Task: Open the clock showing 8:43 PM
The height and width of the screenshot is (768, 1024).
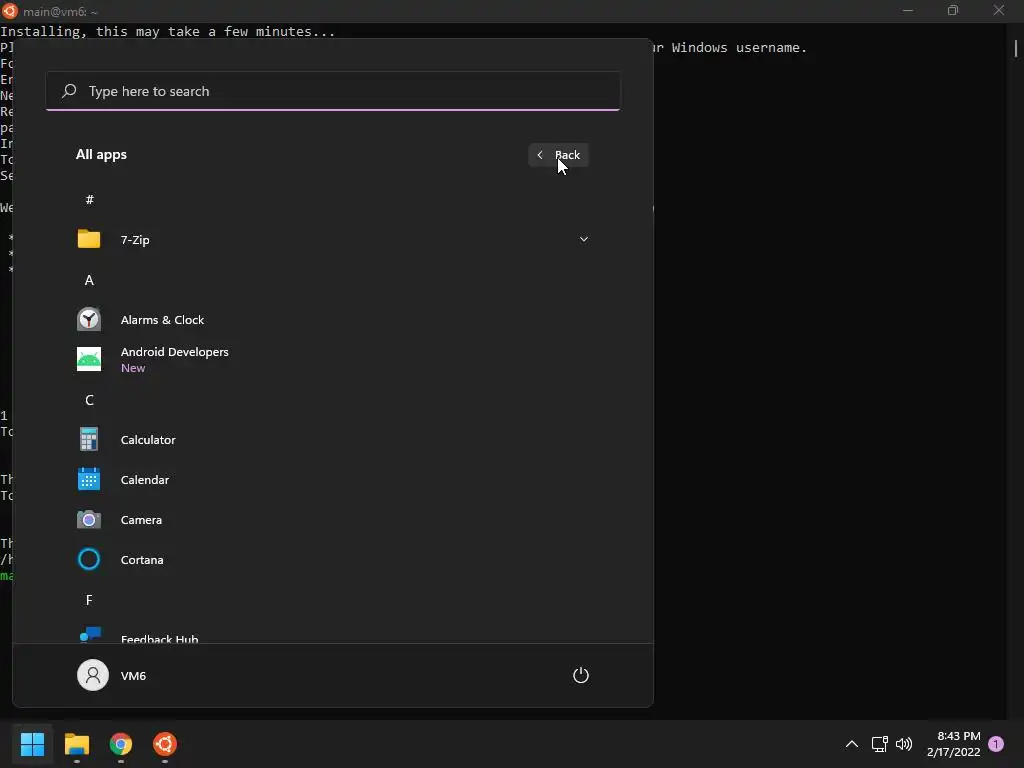Action: [x=953, y=744]
